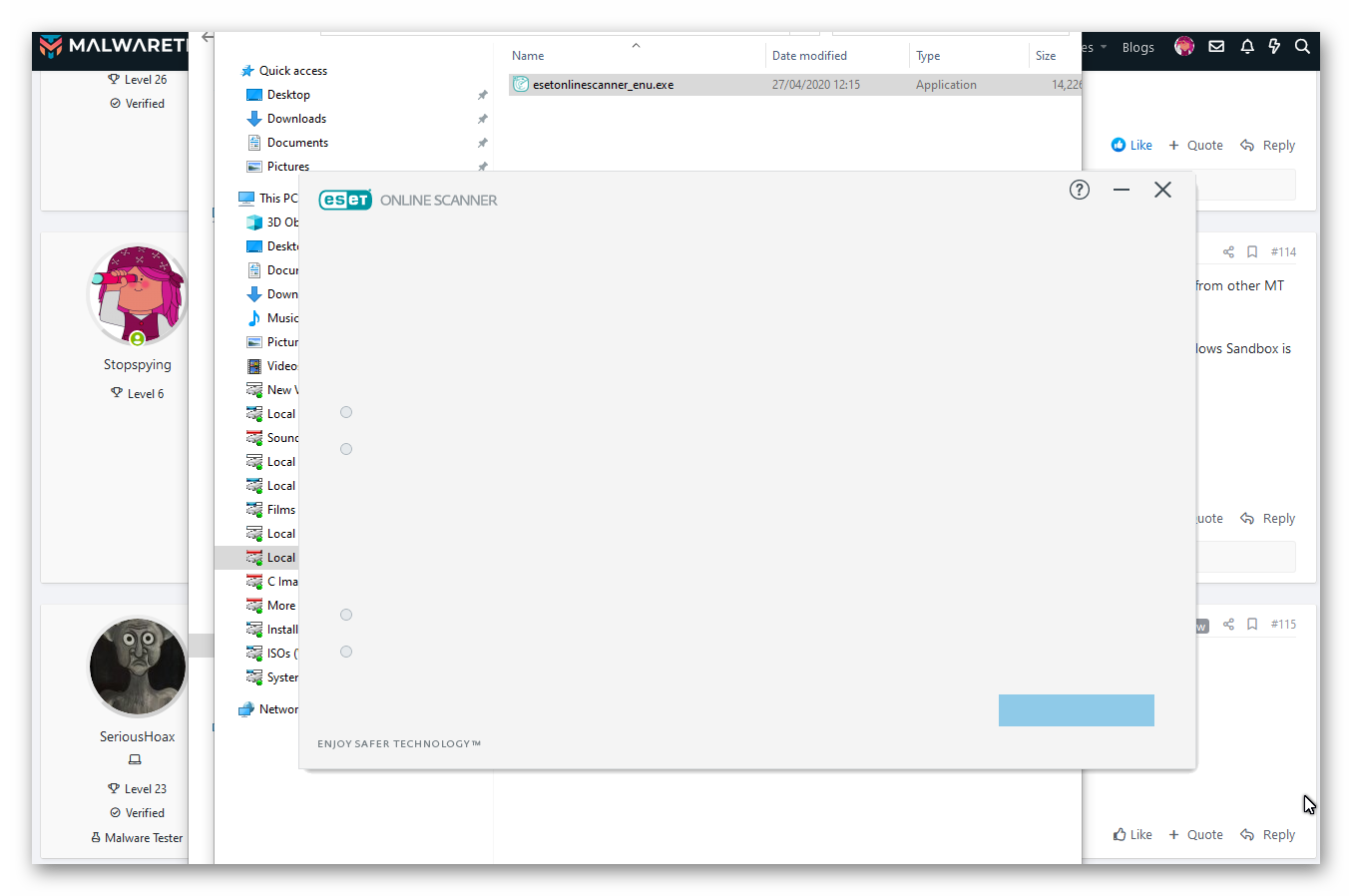
Task: Open the Stopspying username profile link
Action: tap(138, 364)
